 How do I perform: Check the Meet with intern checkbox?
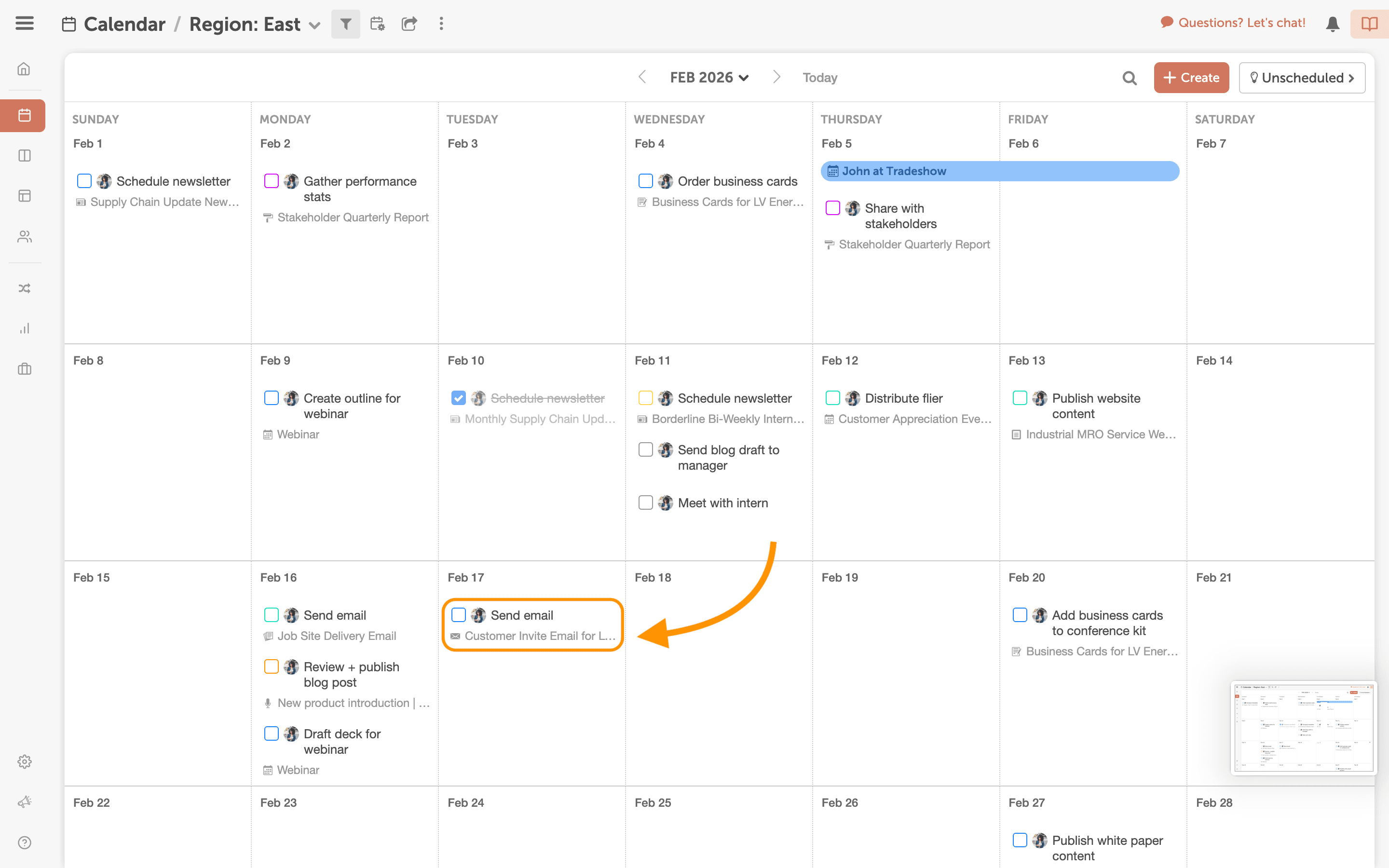(646, 503)
